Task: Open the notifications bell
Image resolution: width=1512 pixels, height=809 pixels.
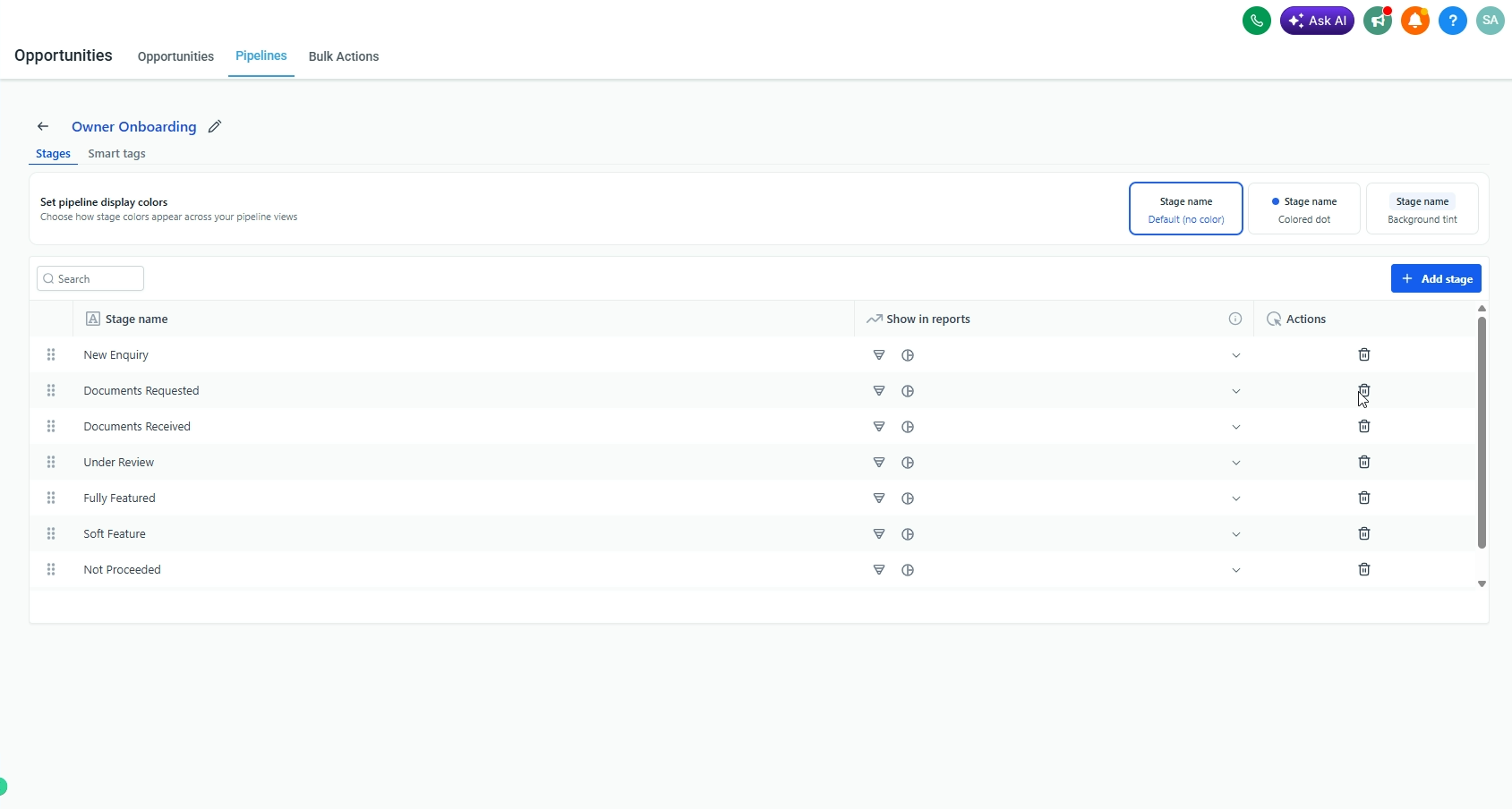Action: (1415, 21)
